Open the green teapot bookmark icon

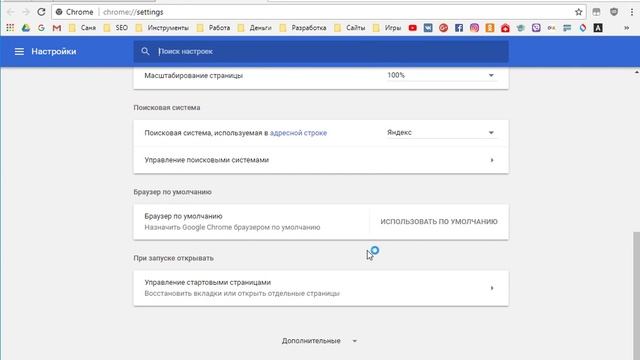520,28
